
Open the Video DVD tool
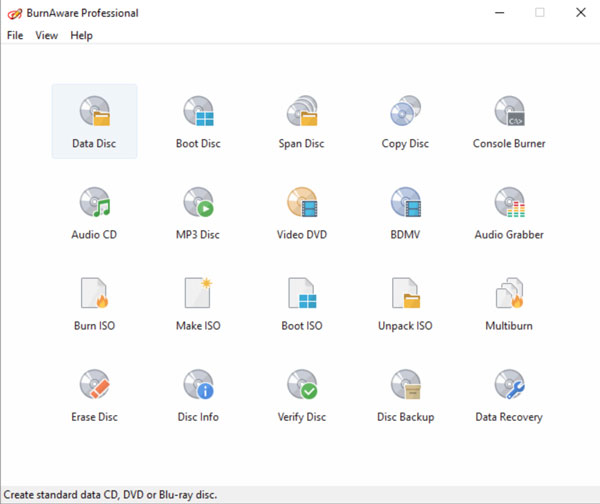pyautogui.click(x=302, y=212)
